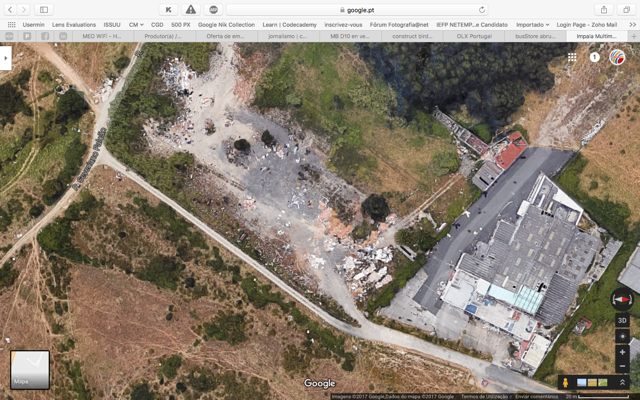Image resolution: width=640 pixels, height=400 pixels.
Task: Expand the CM bookmarks folder
Action: click(136, 24)
